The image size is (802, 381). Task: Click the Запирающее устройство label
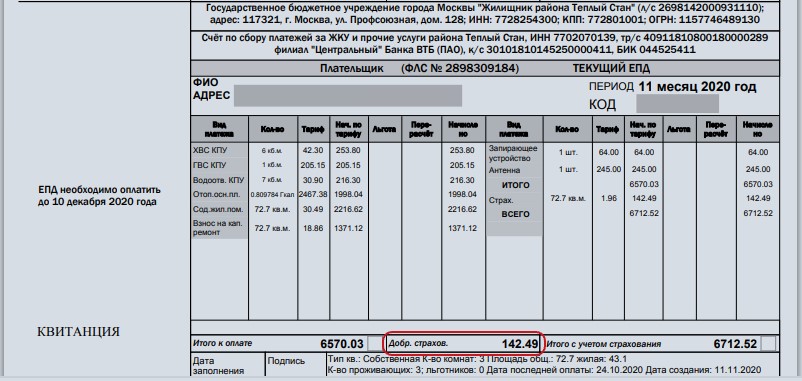point(513,153)
